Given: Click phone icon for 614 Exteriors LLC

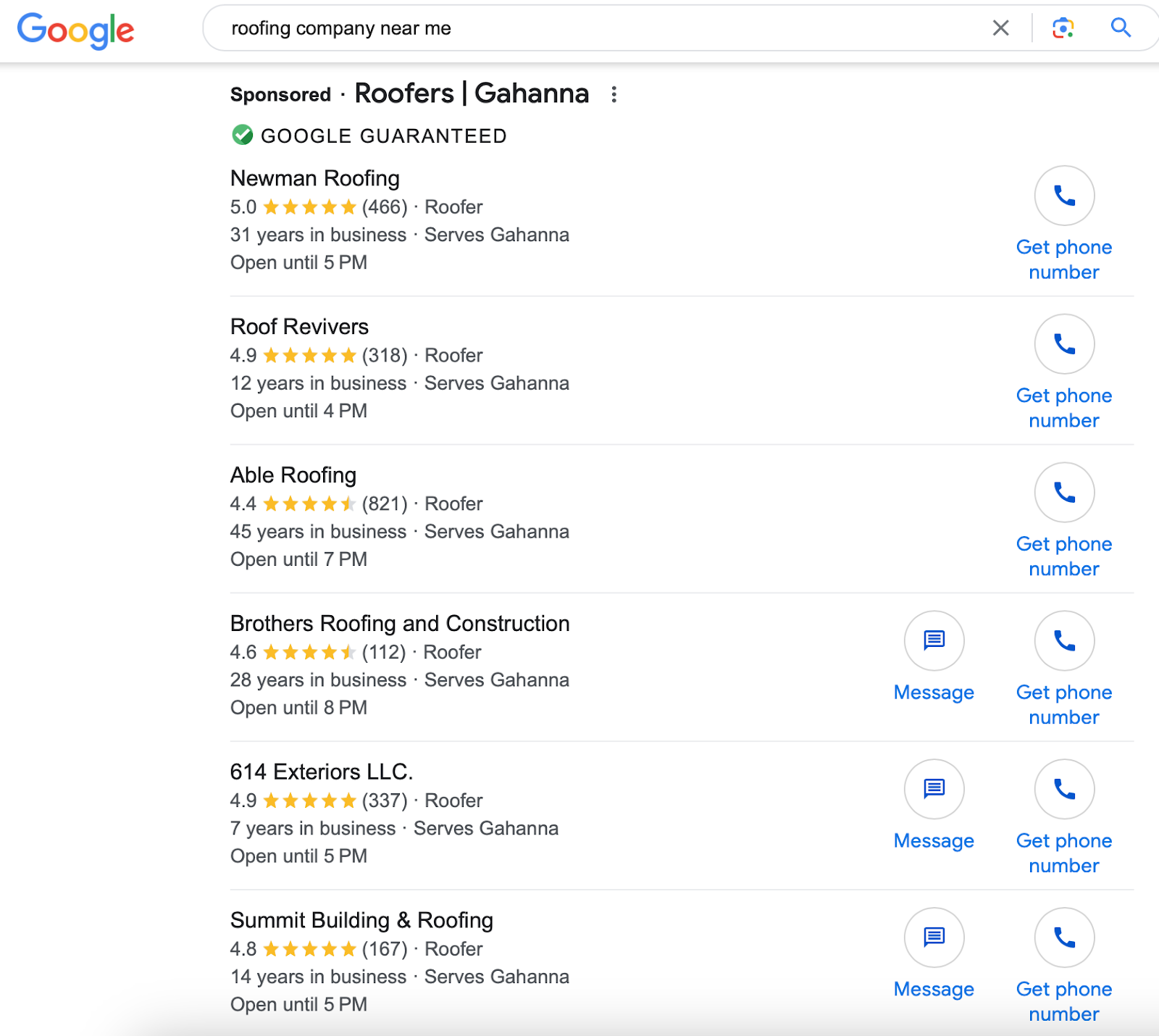Looking at the screenshot, I should tap(1064, 789).
